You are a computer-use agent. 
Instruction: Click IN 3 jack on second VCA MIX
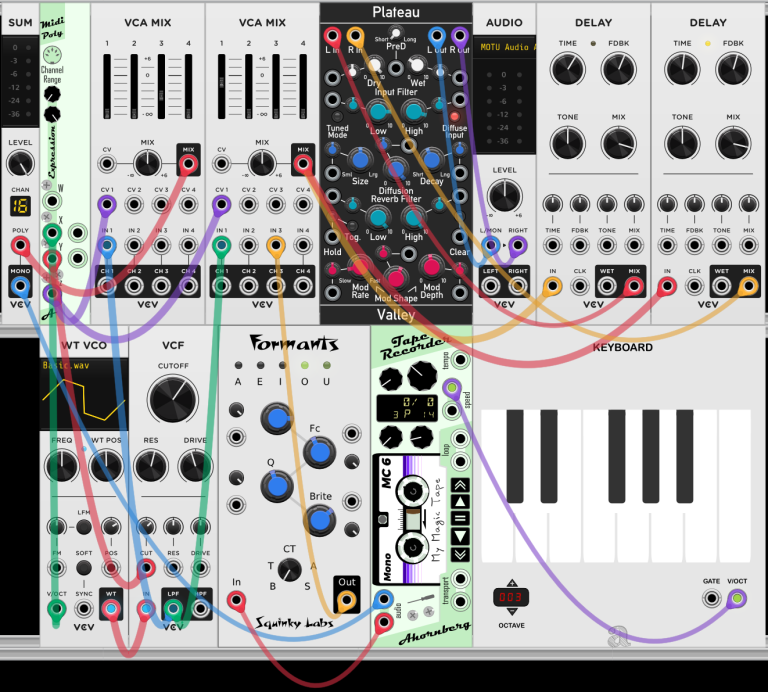pyautogui.click(x=276, y=245)
